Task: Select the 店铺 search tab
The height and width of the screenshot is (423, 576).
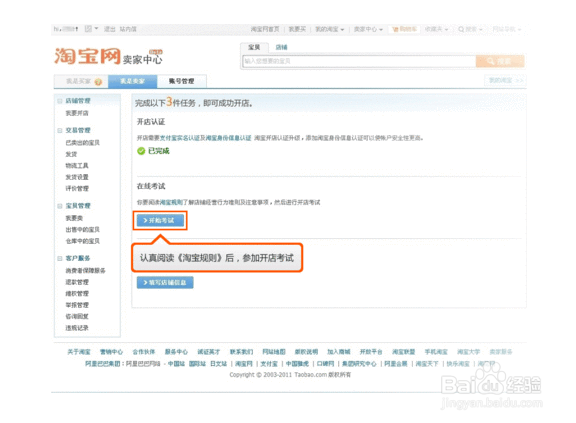Action: [281, 47]
